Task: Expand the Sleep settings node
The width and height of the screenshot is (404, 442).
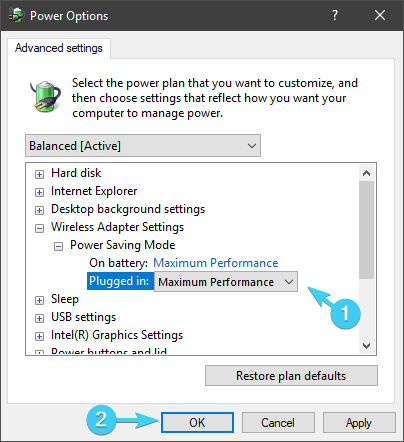Action: tap(39, 300)
